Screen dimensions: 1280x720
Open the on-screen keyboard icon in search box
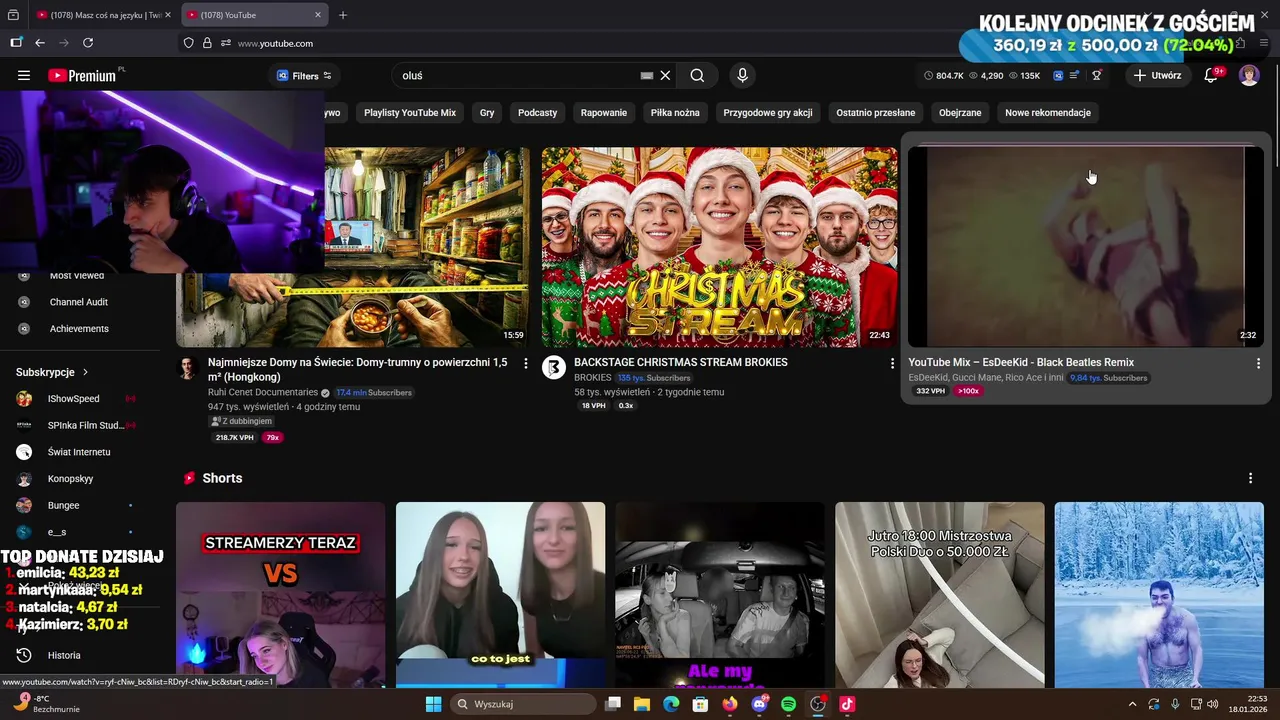point(647,75)
